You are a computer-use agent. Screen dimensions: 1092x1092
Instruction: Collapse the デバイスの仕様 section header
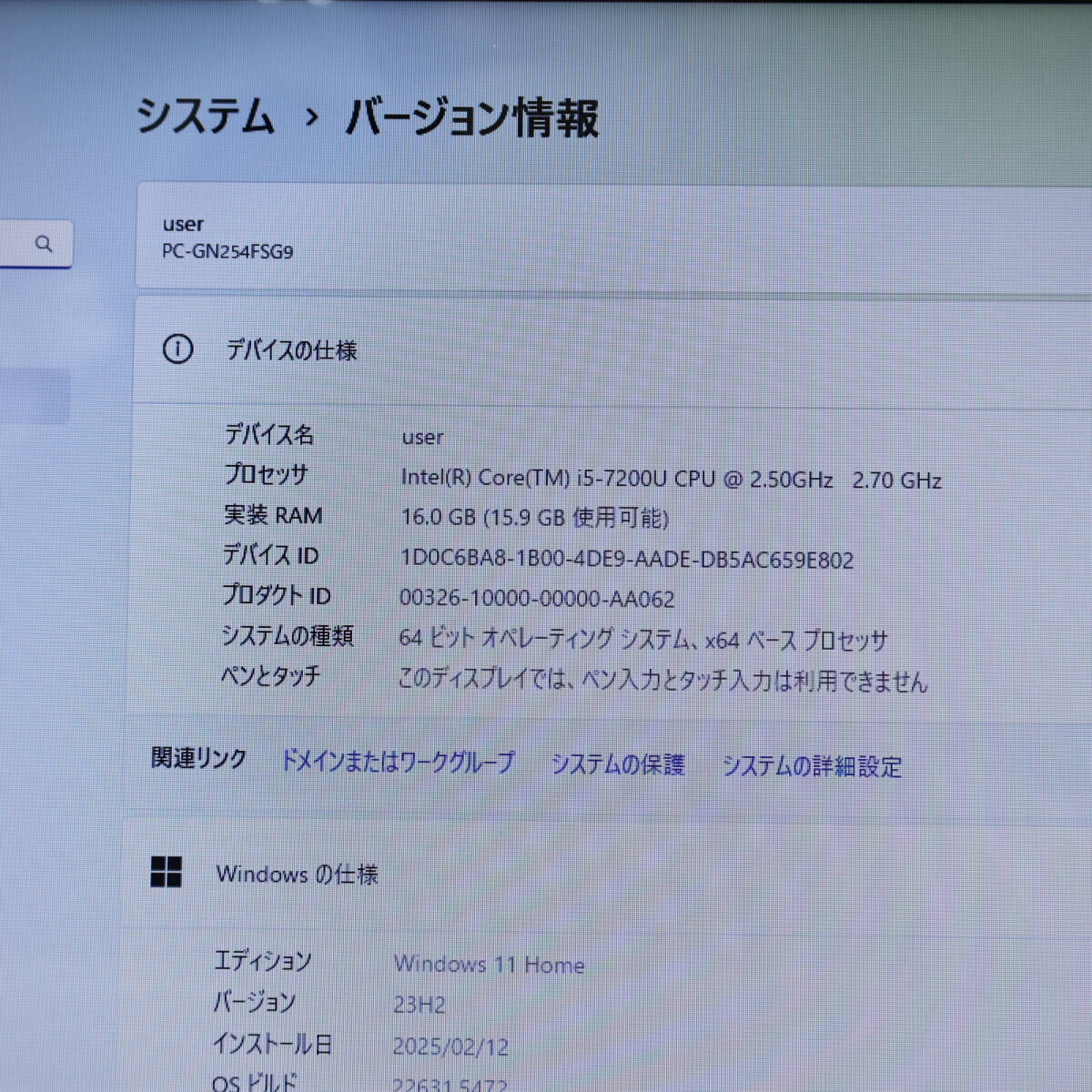point(613,349)
